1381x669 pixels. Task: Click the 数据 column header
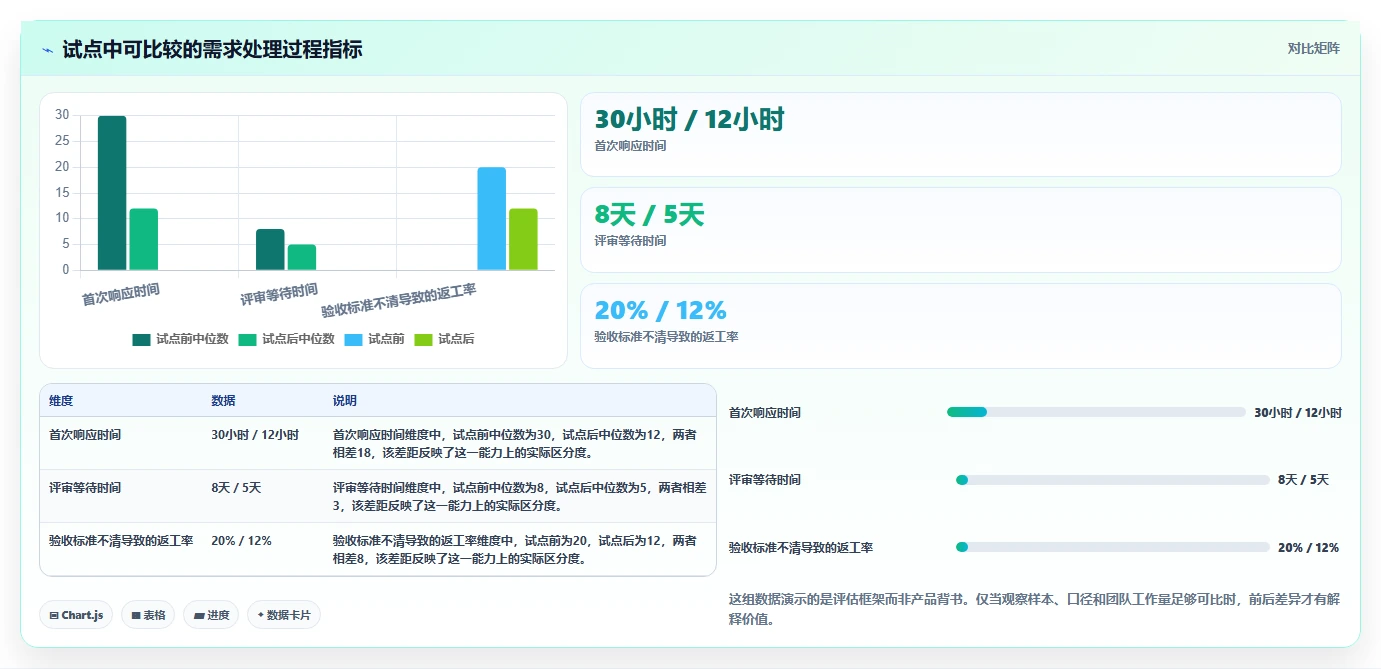(x=223, y=401)
